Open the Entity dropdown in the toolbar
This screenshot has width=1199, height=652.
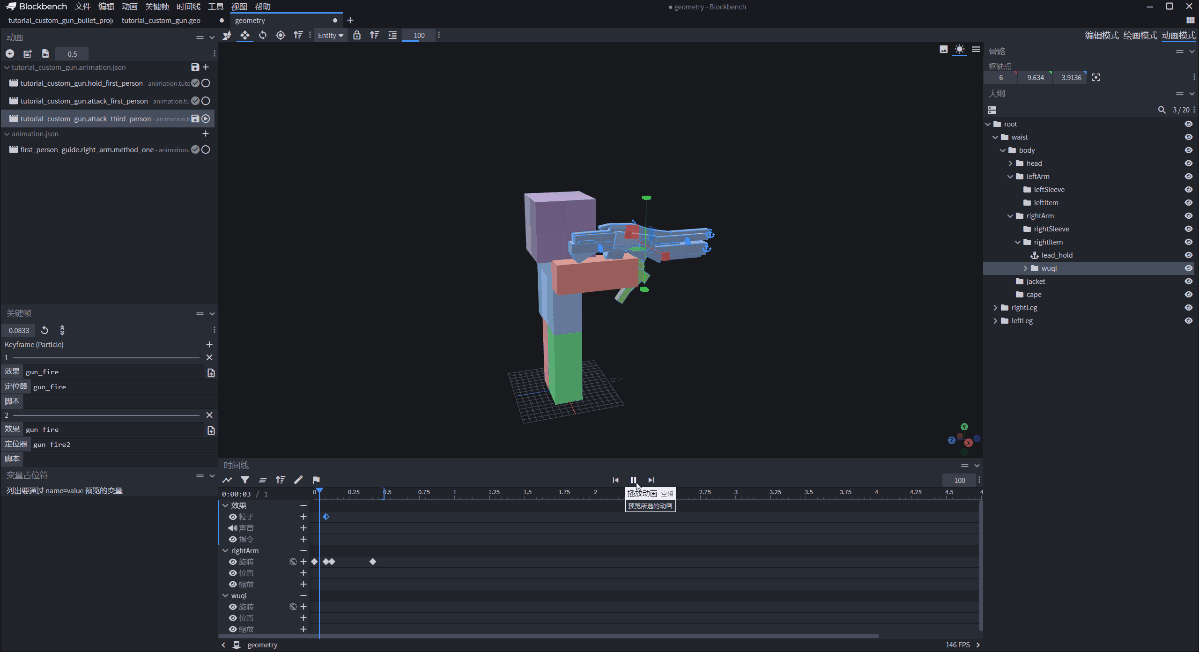coord(330,35)
